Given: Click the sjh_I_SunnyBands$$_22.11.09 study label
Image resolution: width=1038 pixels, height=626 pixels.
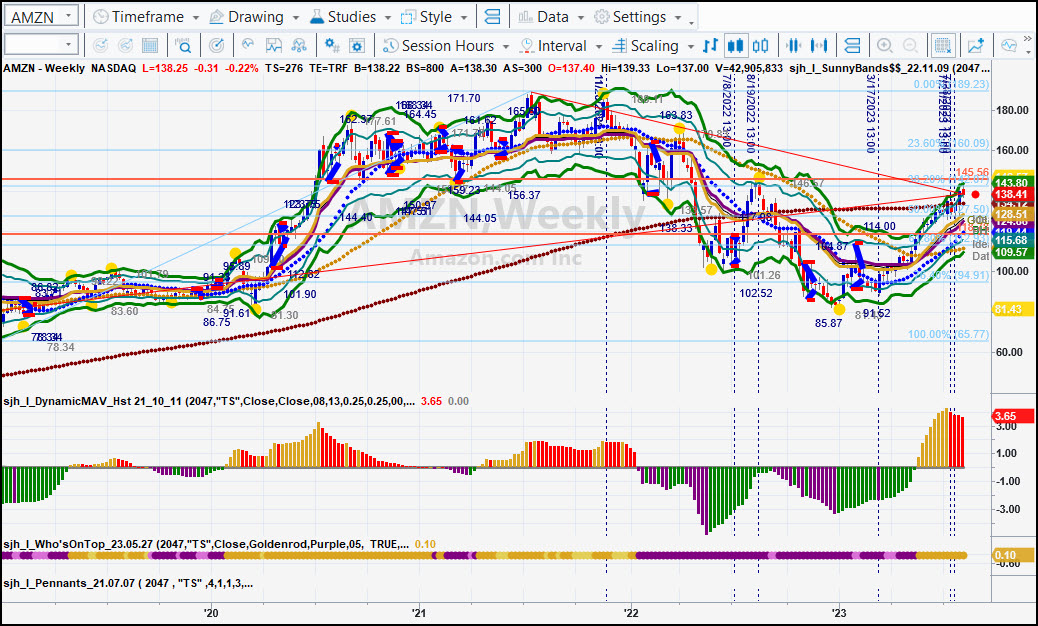Looking at the screenshot, I should [889, 68].
